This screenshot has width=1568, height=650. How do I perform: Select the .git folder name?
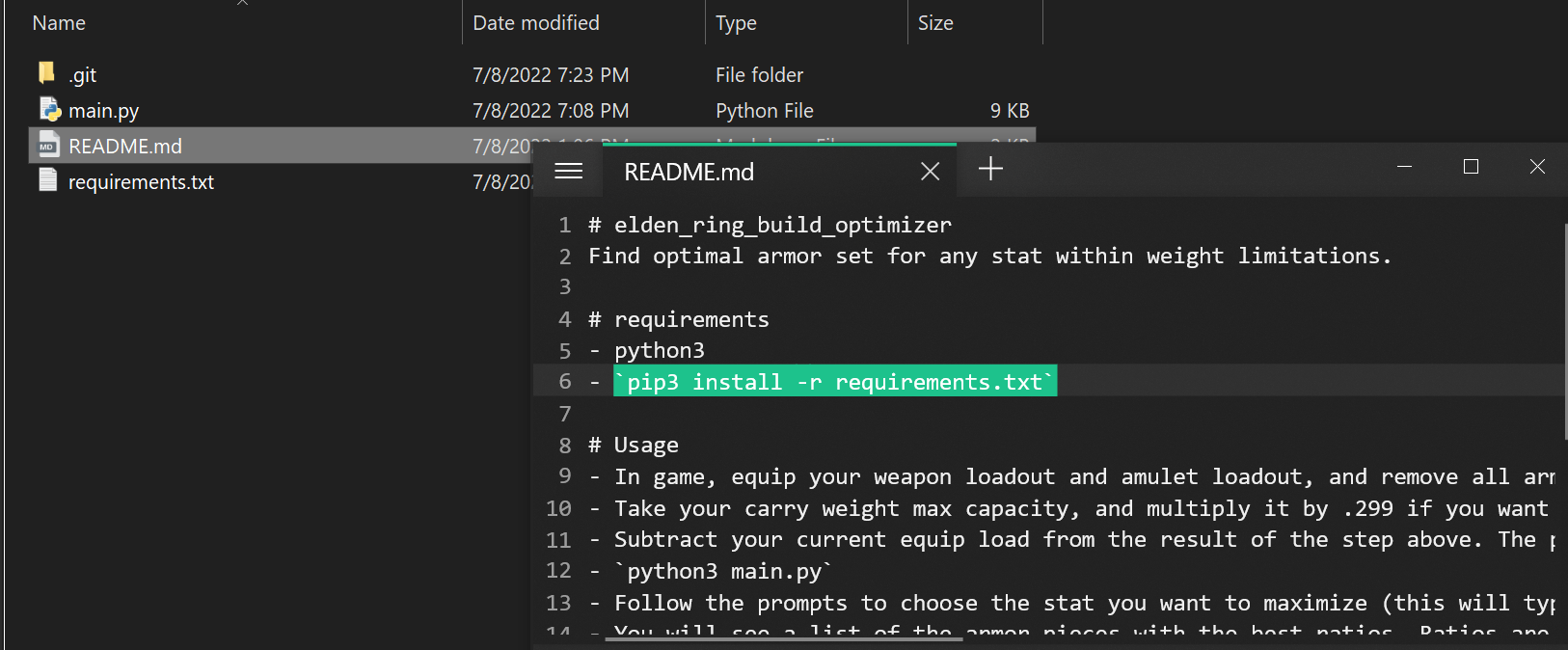tap(83, 75)
